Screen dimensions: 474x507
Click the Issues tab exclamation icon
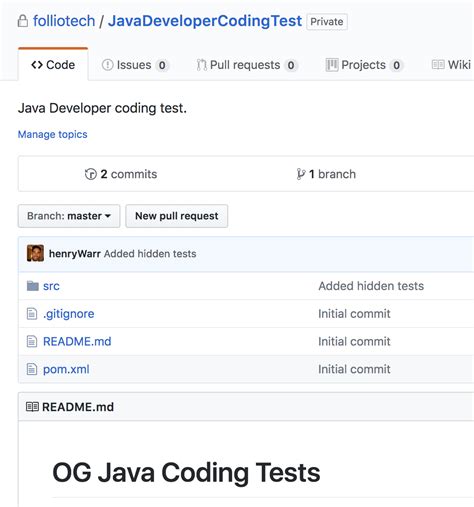(107, 65)
